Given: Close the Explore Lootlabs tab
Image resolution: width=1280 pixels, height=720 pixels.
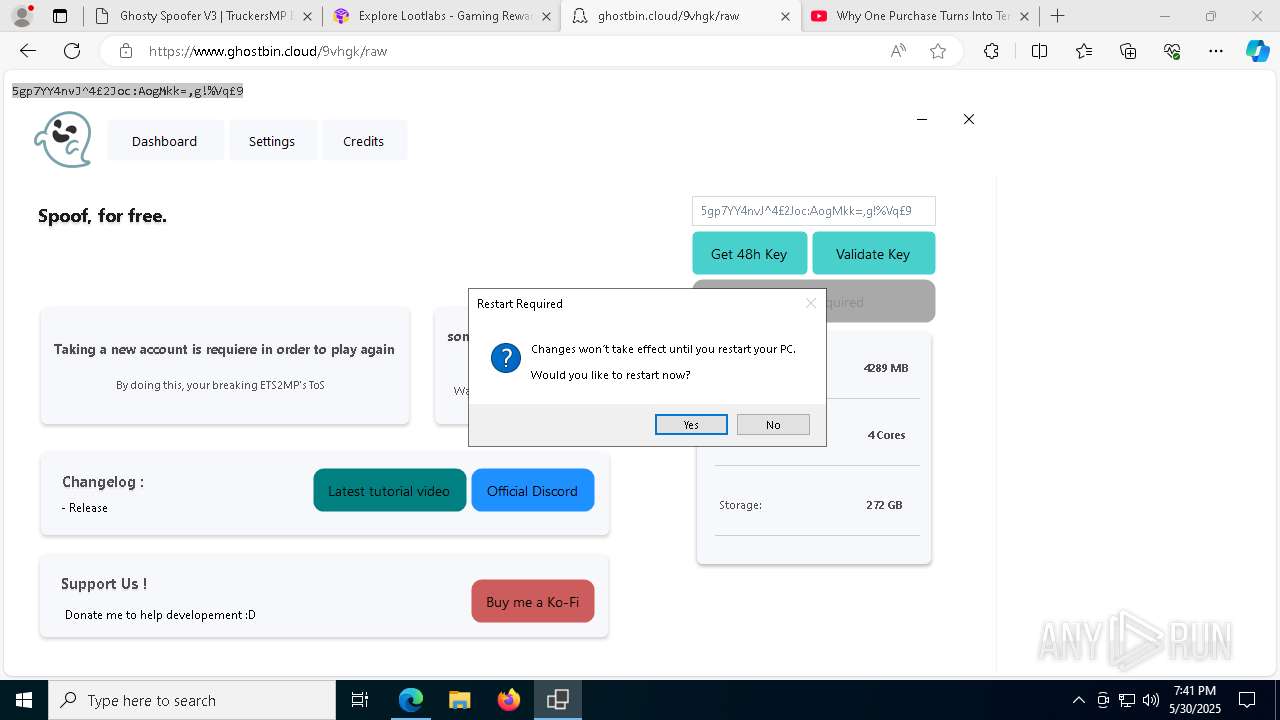Looking at the screenshot, I should [x=546, y=16].
